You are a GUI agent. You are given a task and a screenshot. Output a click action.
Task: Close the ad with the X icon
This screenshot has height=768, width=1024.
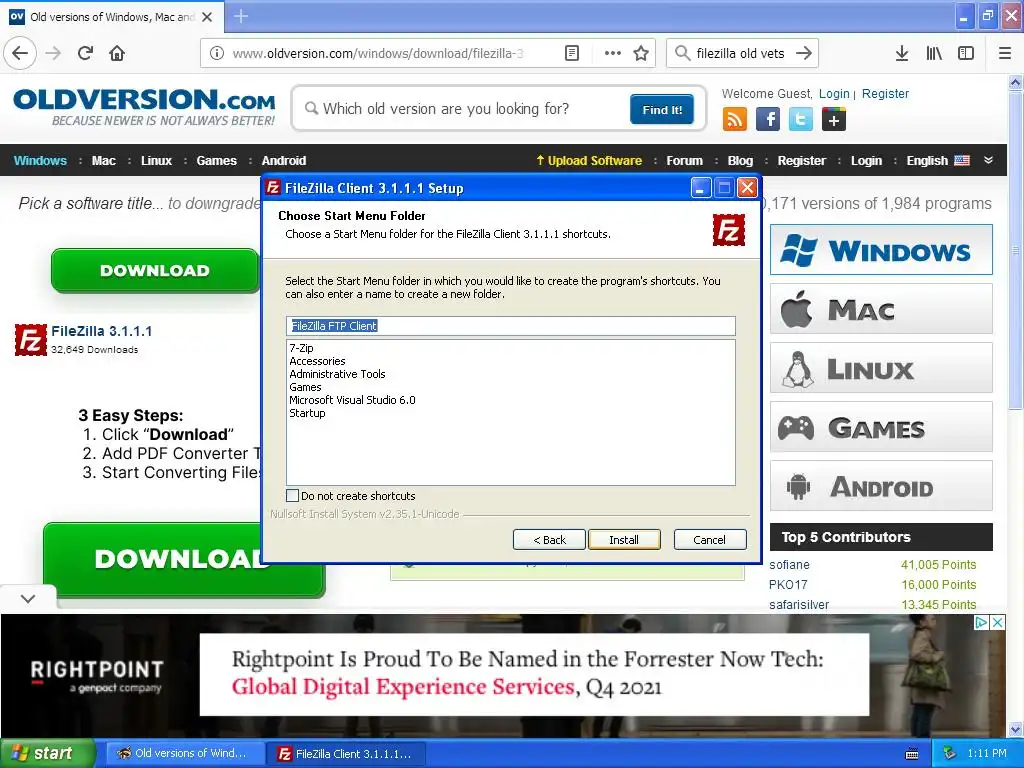pyautogui.click(x=997, y=622)
